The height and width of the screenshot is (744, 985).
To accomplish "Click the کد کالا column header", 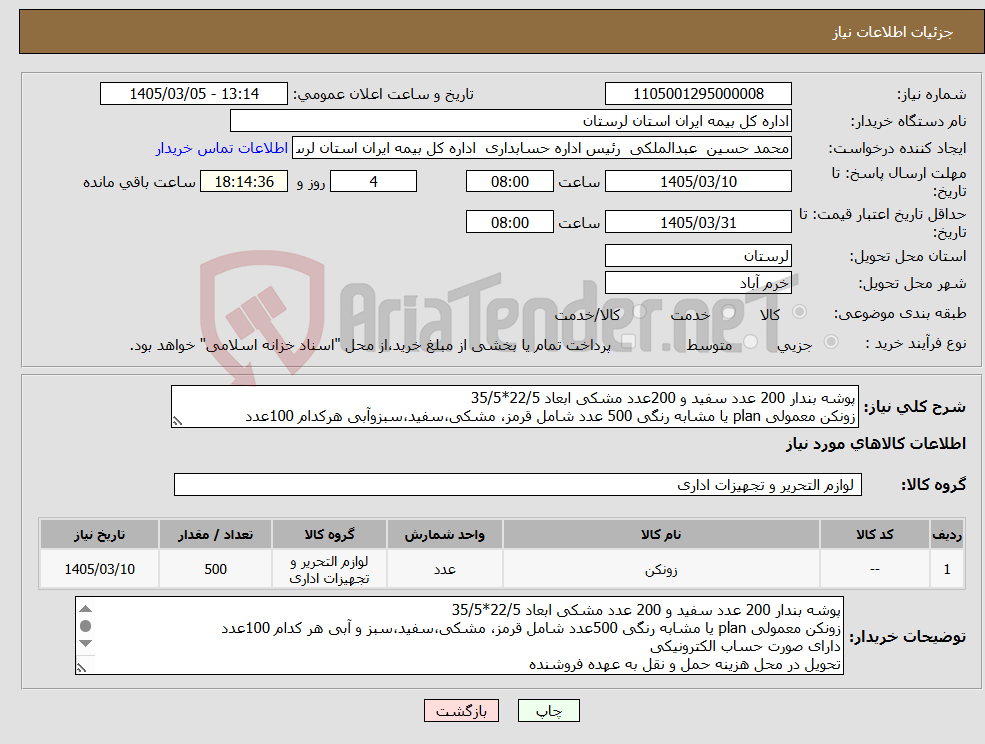I will [x=874, y=535].
